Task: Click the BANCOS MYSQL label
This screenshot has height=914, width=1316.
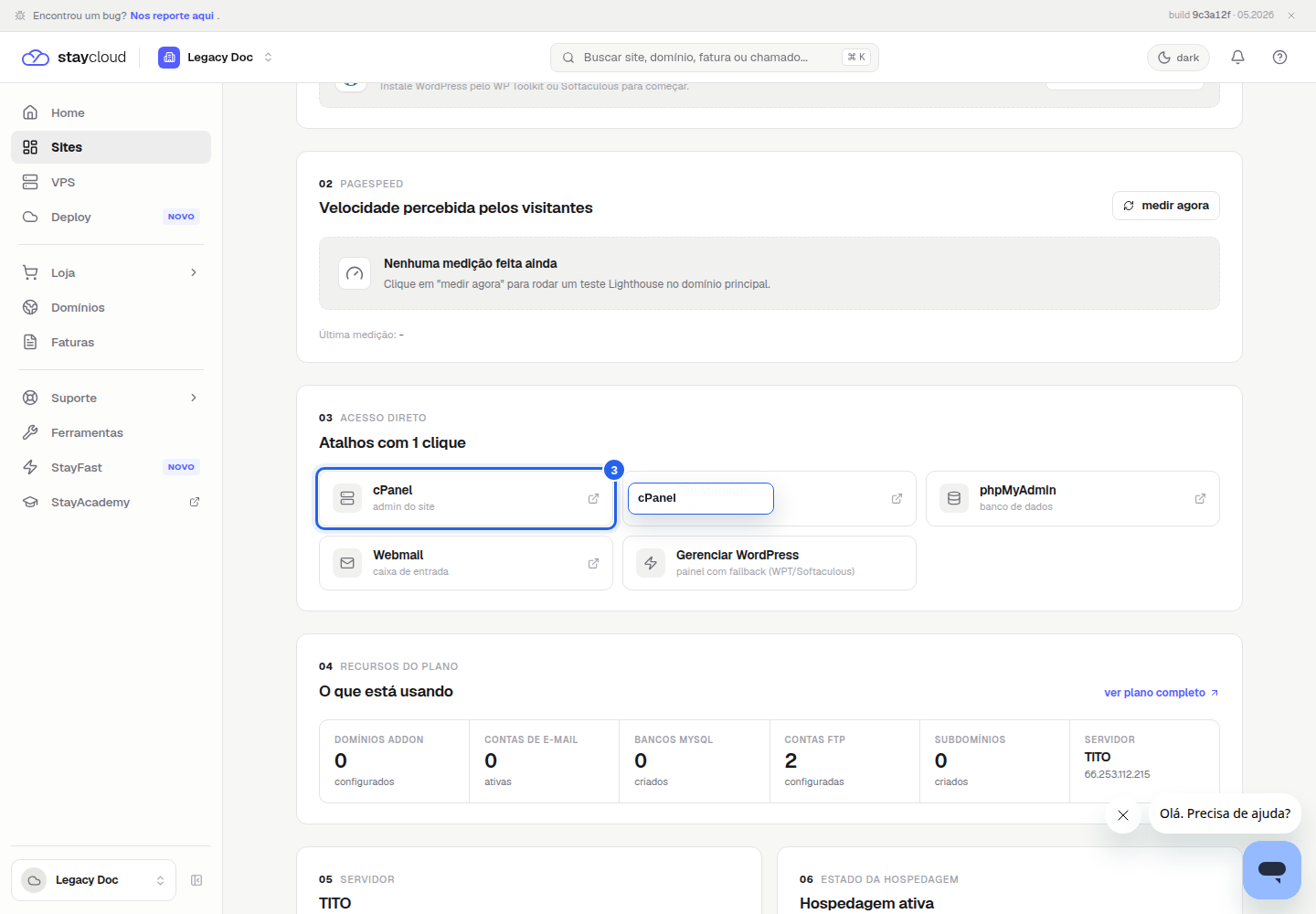Action: click(674, 739)
